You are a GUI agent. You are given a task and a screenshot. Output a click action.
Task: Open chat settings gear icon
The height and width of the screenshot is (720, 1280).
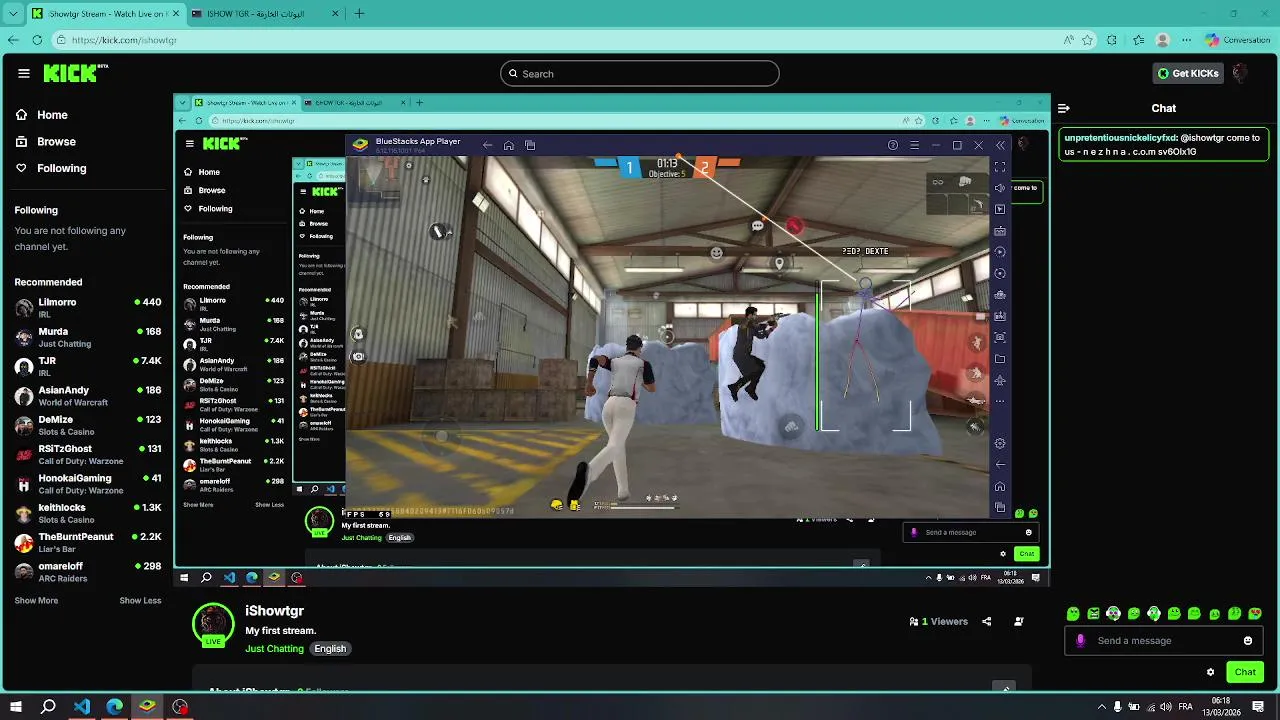tap(1210, 672)
